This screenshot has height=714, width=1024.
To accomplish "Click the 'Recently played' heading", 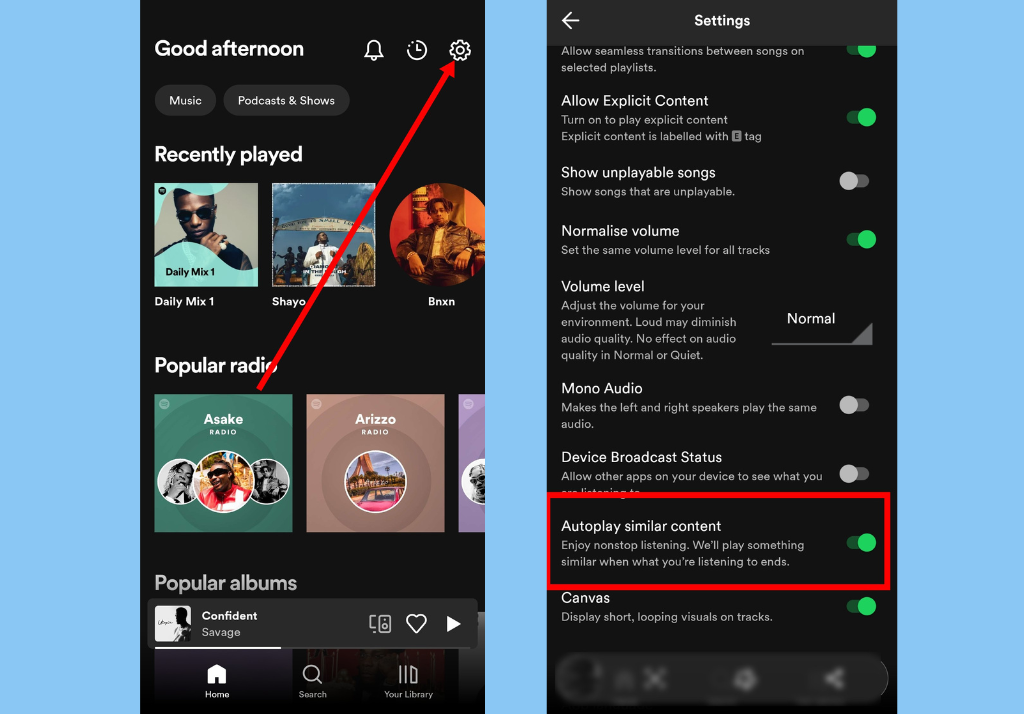I will pyautogui.click(x=228, y=154).
